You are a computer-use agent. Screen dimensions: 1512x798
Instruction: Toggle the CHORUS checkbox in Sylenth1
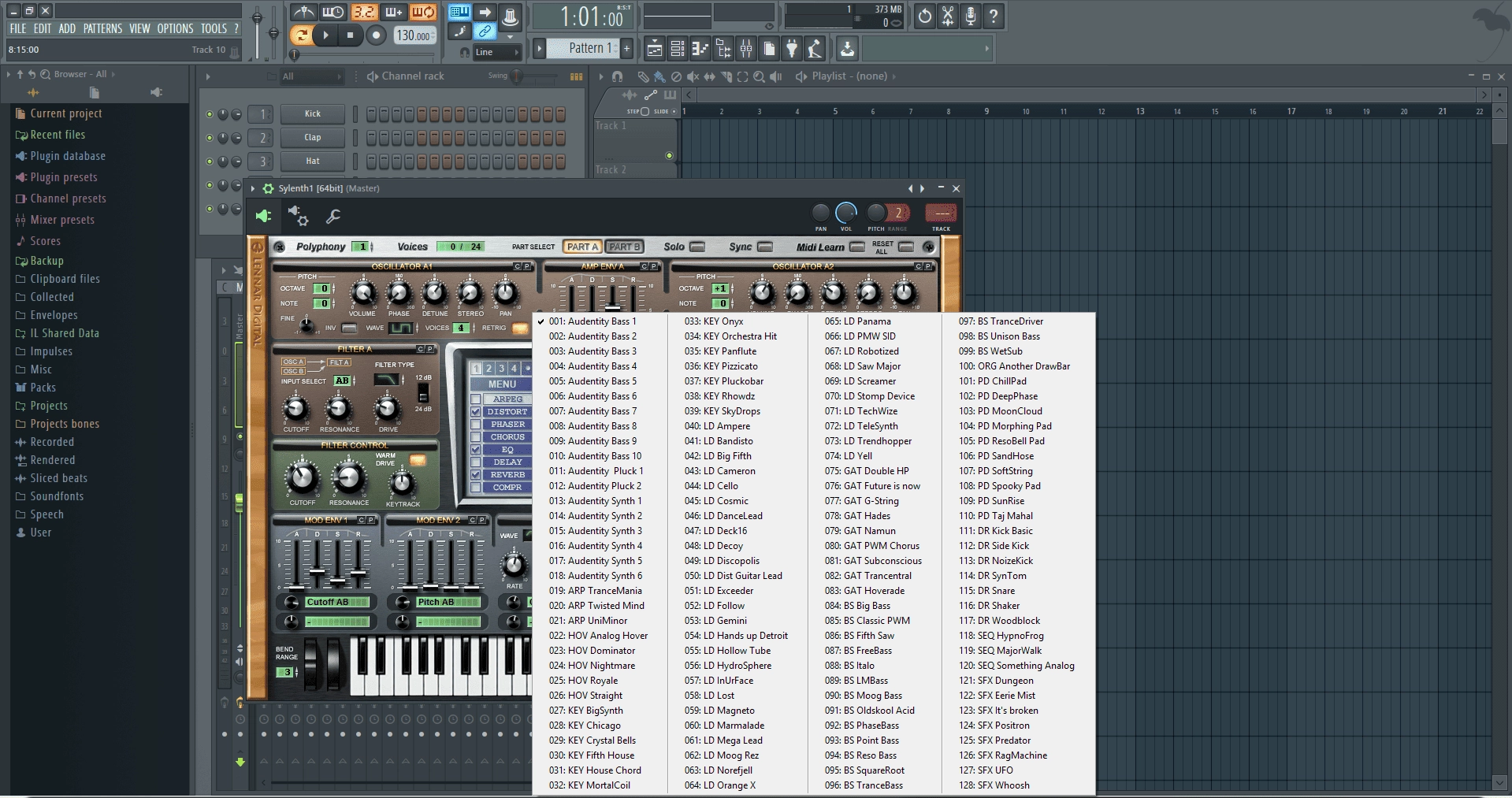(476, 437)
